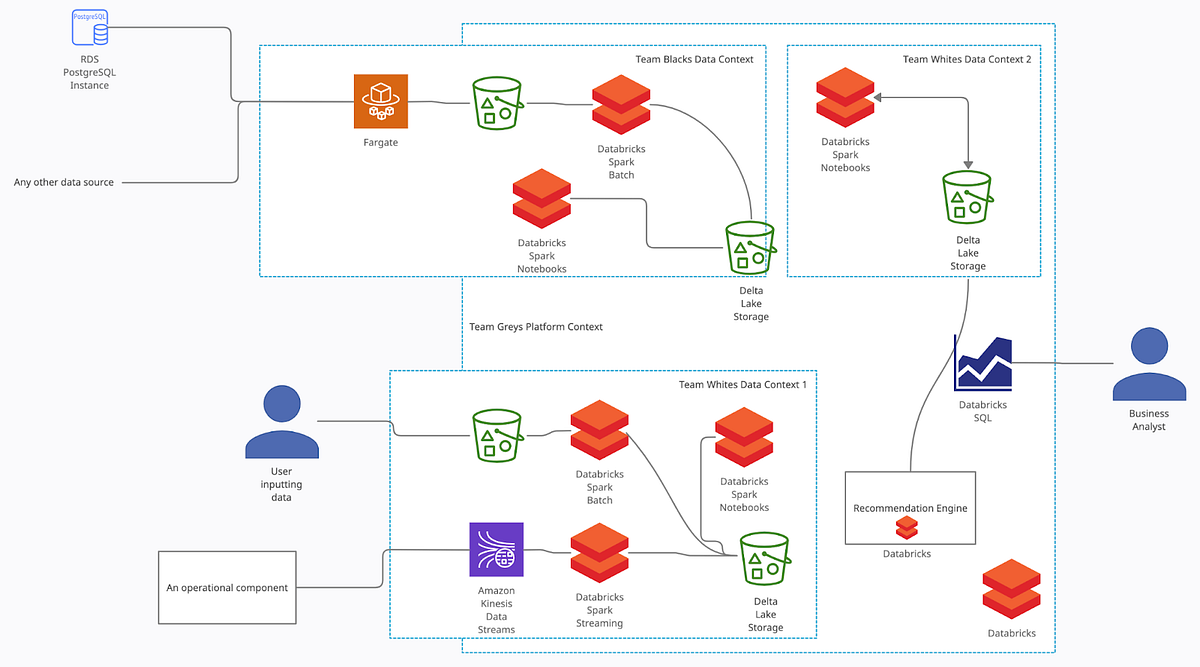Click the Recommendation Engine box

(x=910, y=508)
